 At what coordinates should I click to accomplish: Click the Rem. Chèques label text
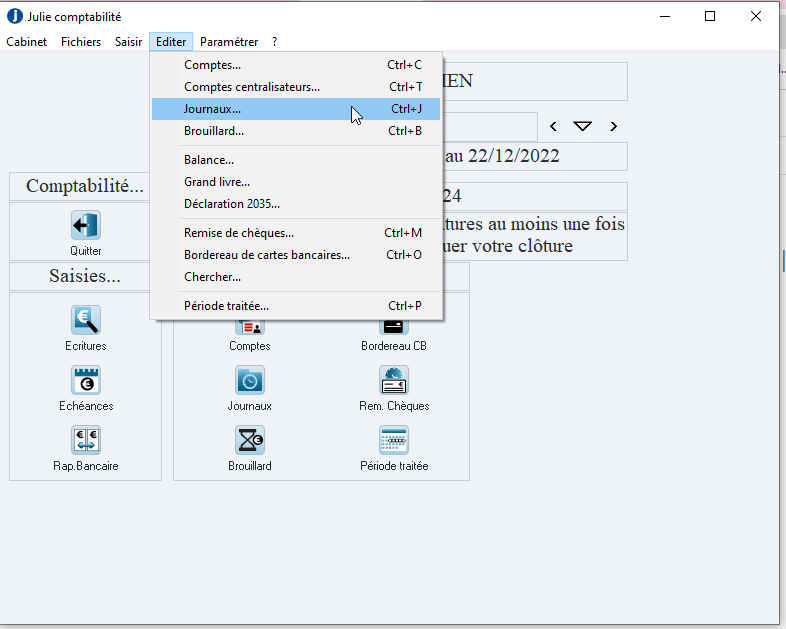[394, 406]
